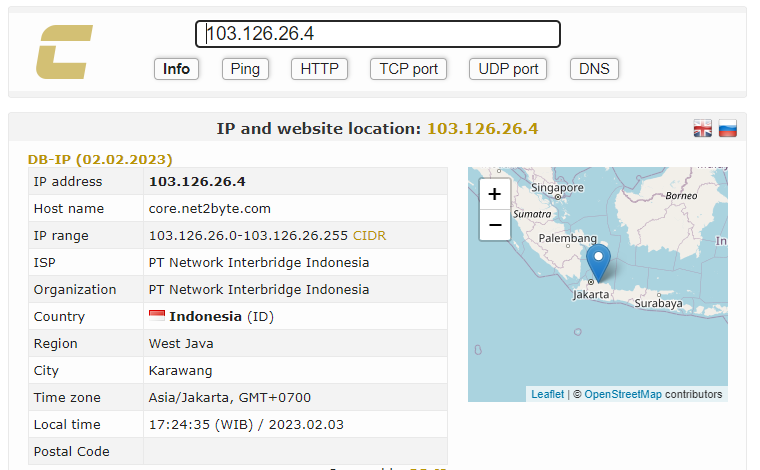Viewport: 760px width, 470px height.
Task: Open the Leaflet attribution link
Action: pyautogui.click(x=547, y=394)
